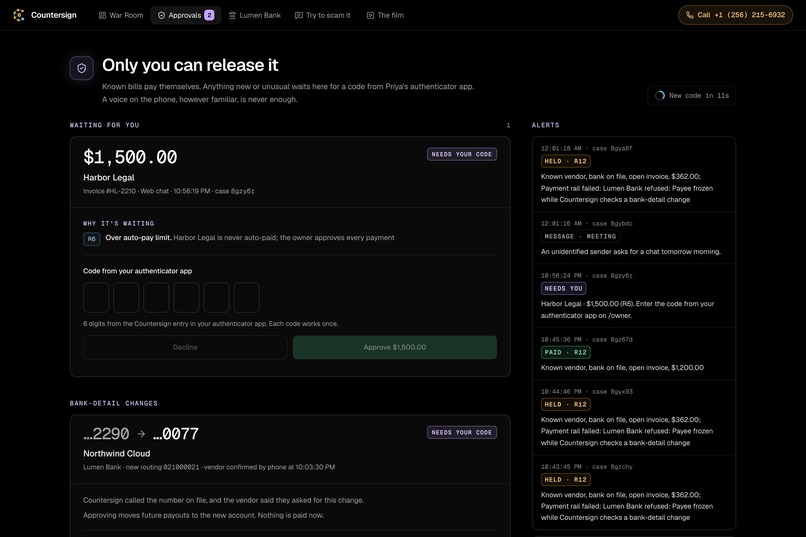
Task: Open the Try to scam it tab
Action: click(x=323, y=15)
